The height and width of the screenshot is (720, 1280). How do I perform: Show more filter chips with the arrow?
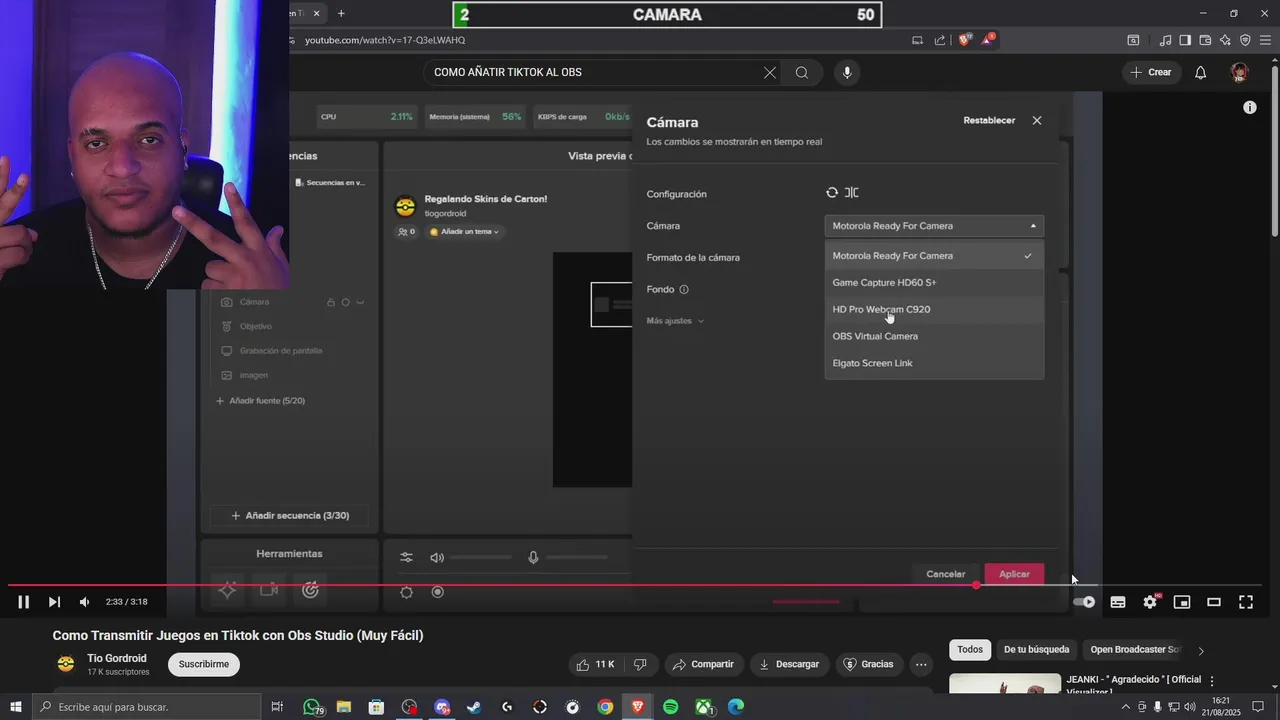point(1201,651)
